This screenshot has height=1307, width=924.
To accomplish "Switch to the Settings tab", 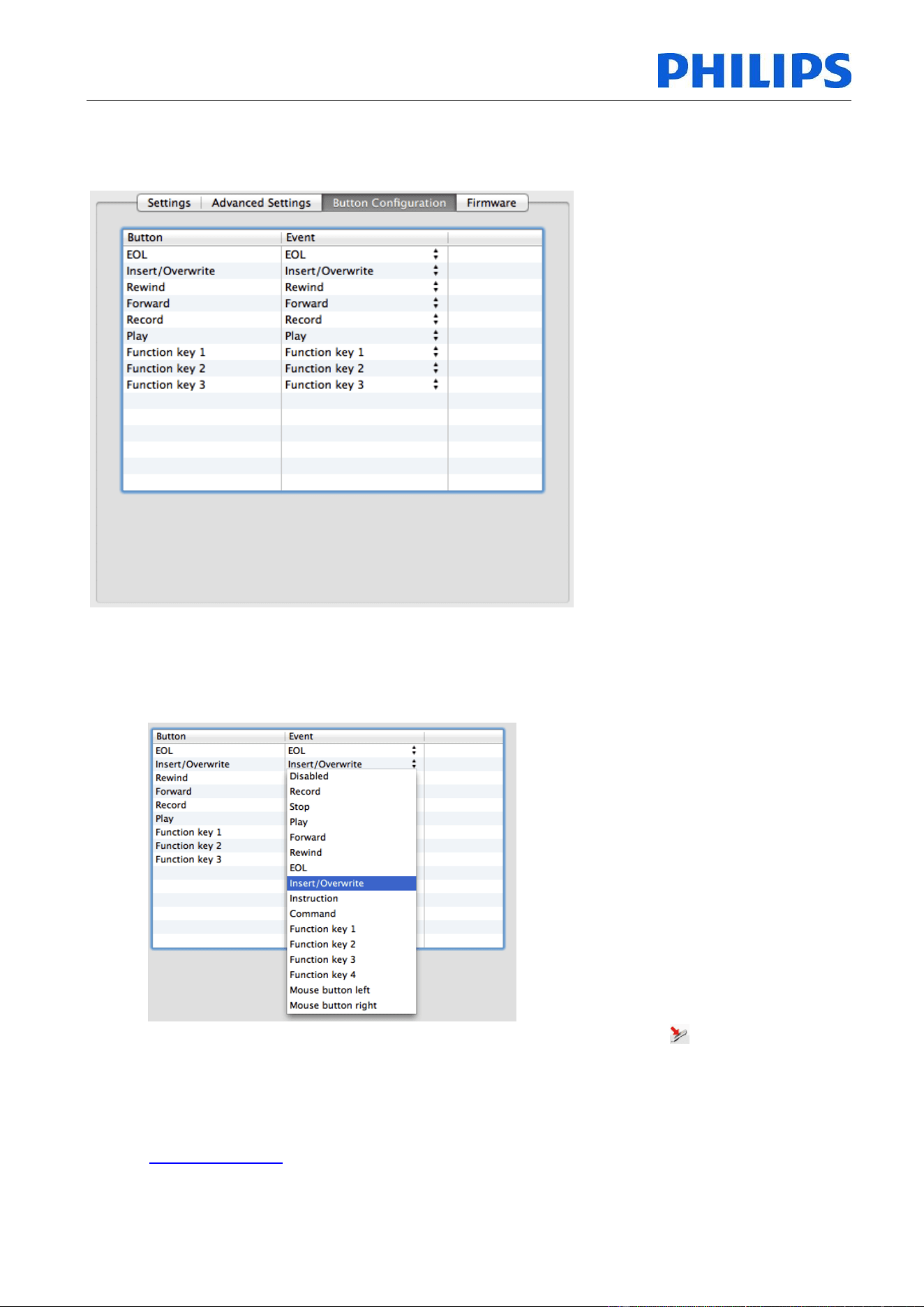I will coord(169,202).
